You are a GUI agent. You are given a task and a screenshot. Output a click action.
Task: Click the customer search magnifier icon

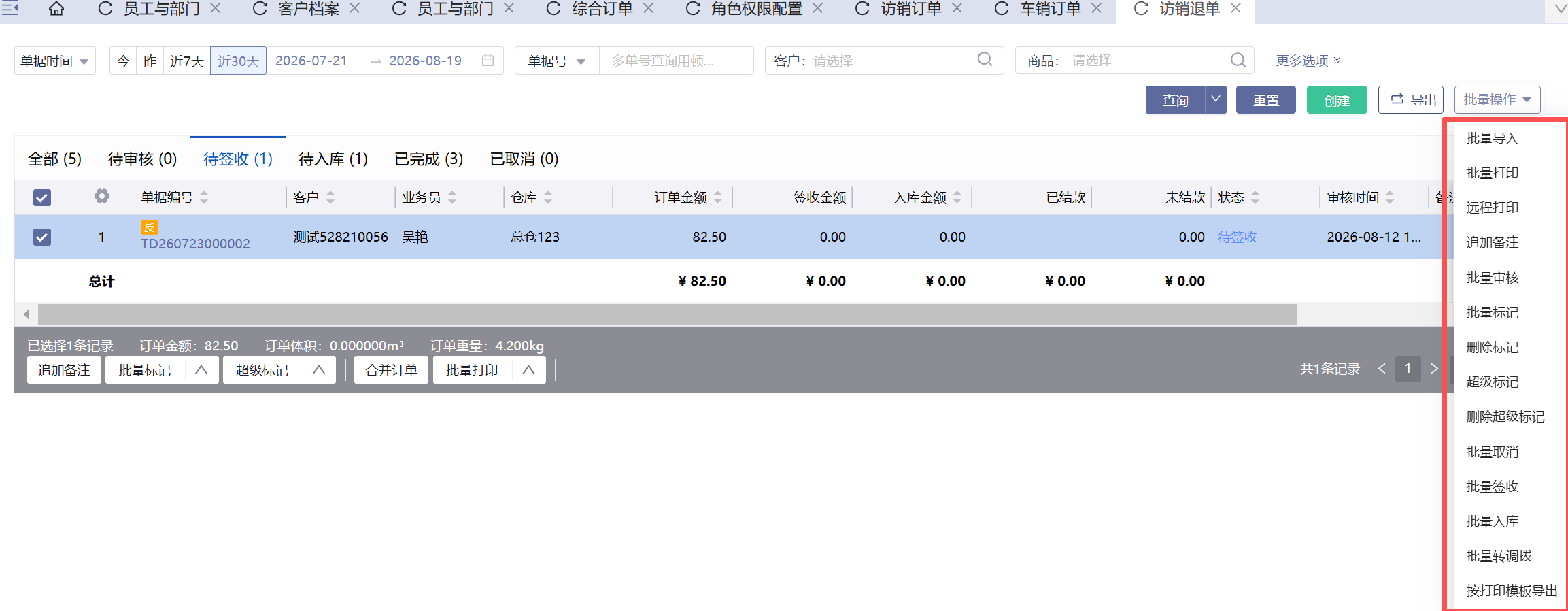985,60
